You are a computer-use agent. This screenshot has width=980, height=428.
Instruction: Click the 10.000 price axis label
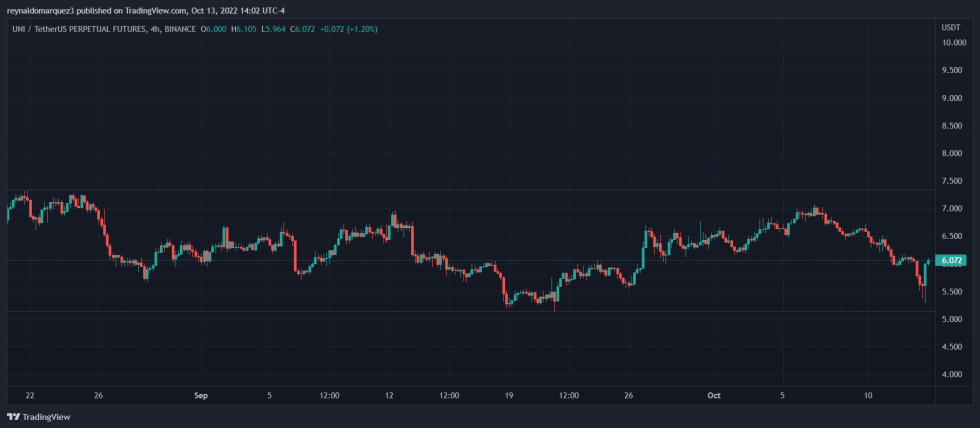click(953, 43)
